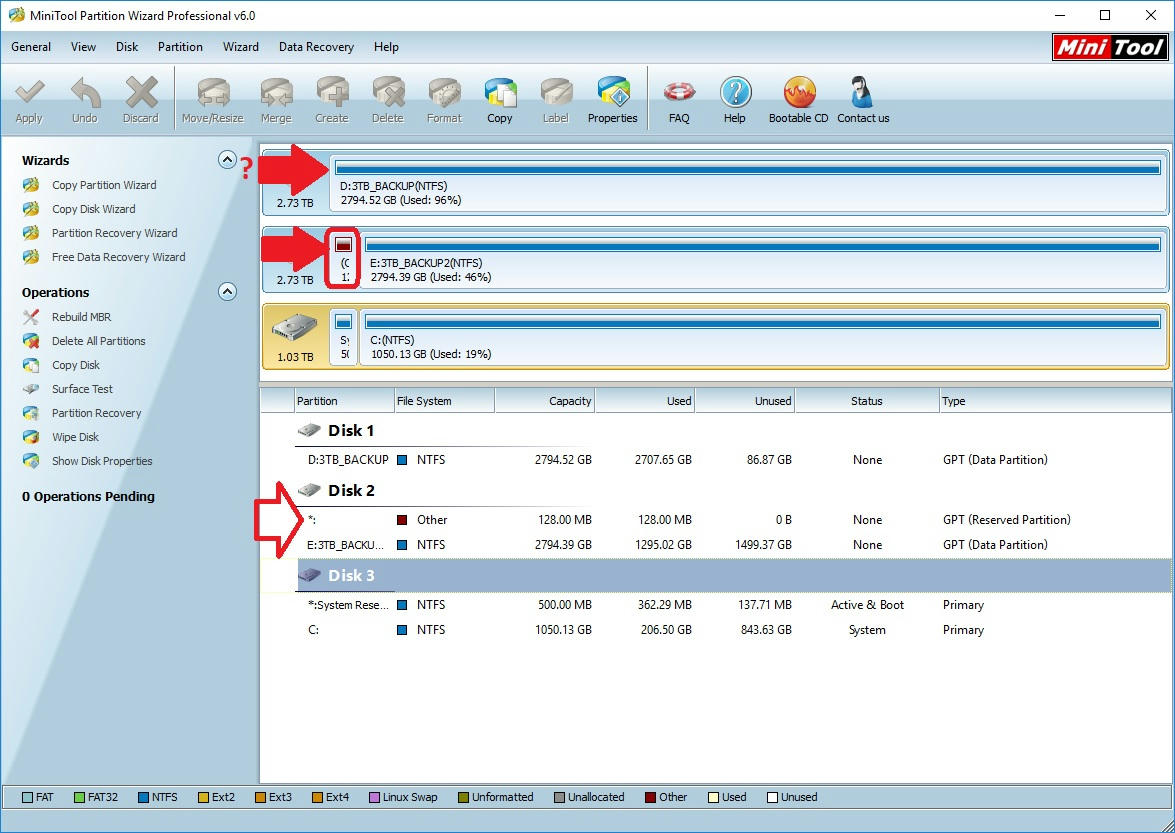
Task: Click the Format partition toolbar icon
Action: [444, 93]
